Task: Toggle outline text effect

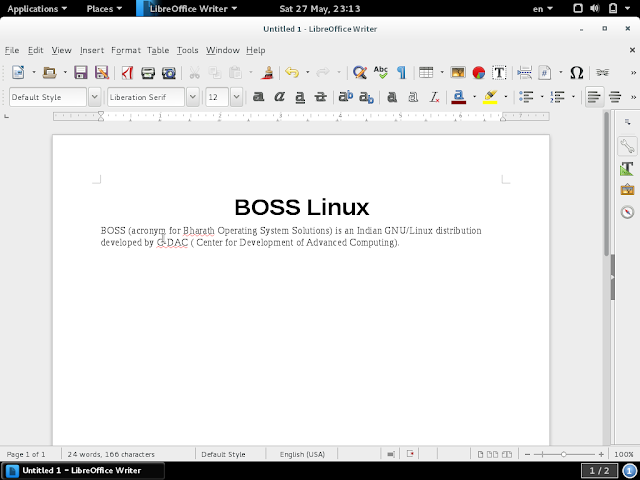Action: [x=413, y=97]
